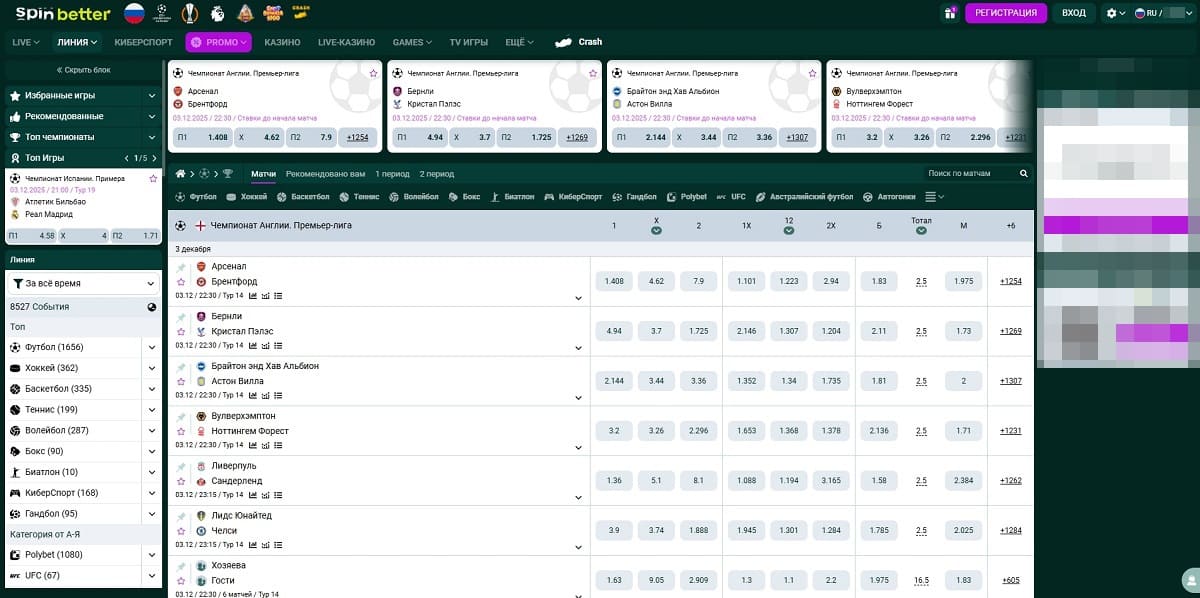Screen dimensions: 1200x598
Task: Open the chat support bubble icon
Action: [x=1189, y=579]
